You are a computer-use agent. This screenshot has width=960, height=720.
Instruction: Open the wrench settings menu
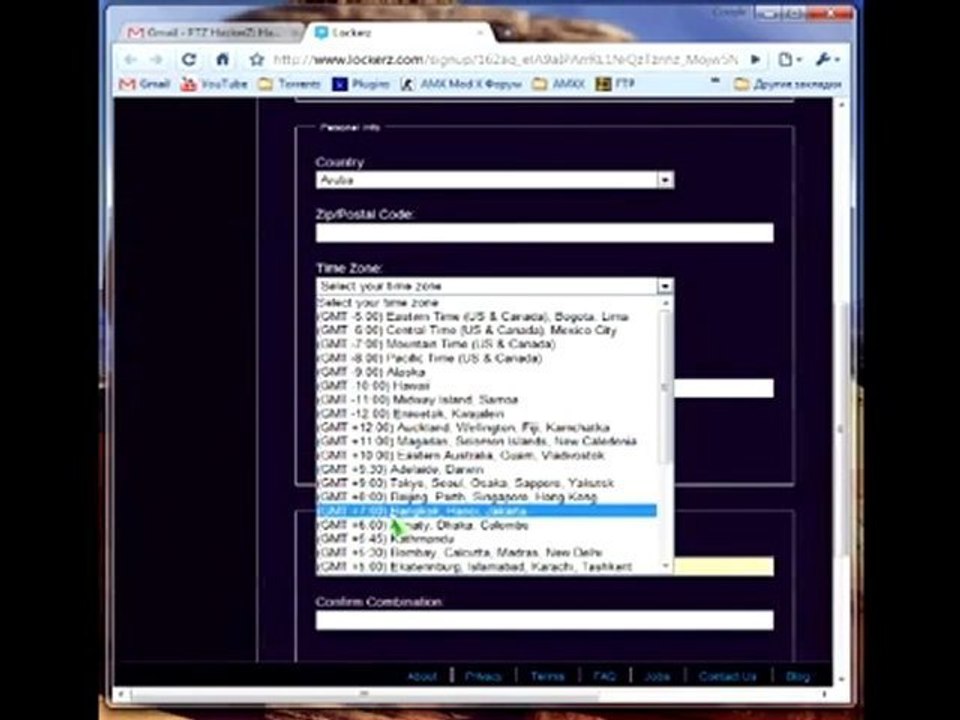827,59
